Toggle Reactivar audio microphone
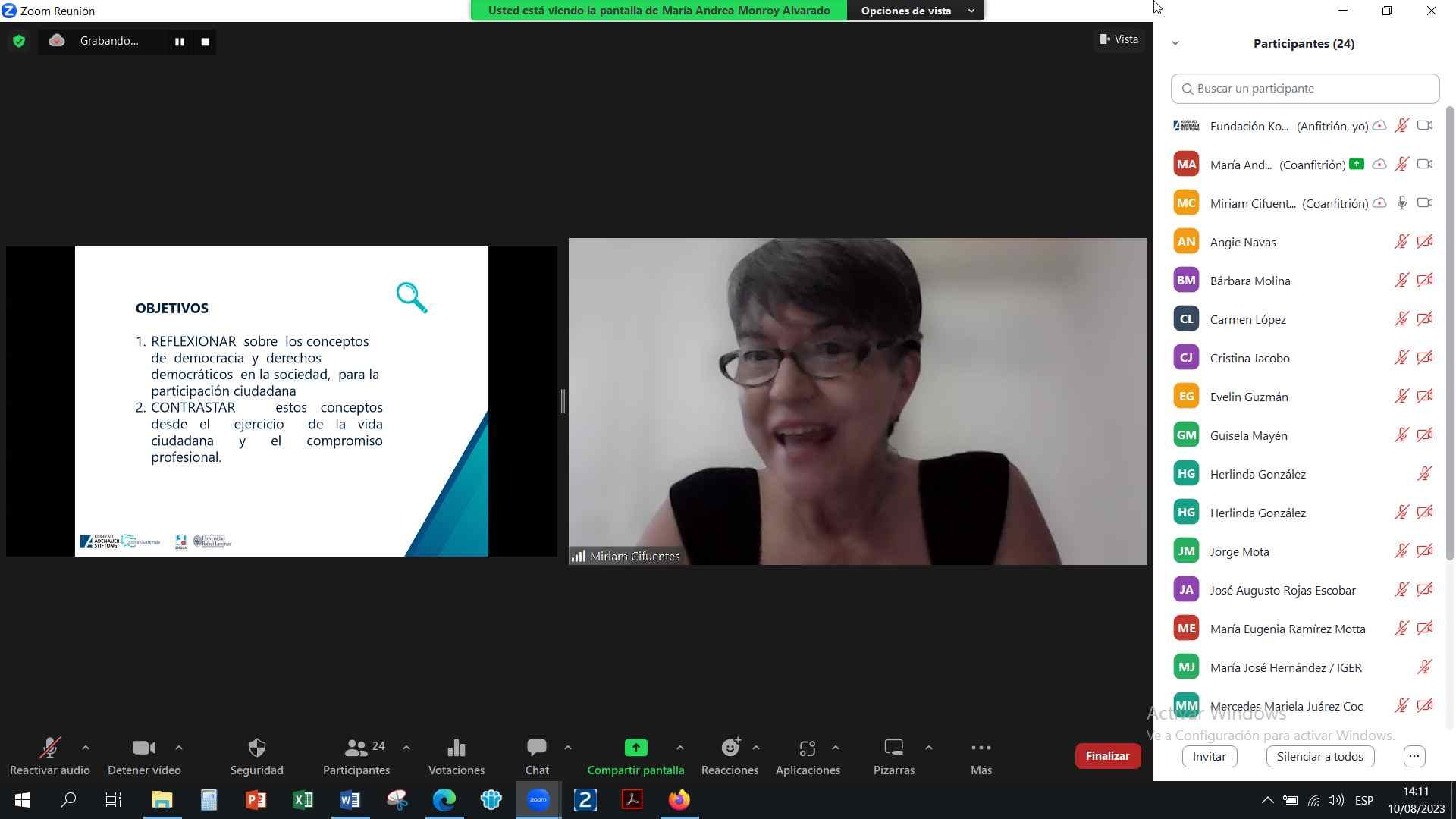 coord(49,748)
